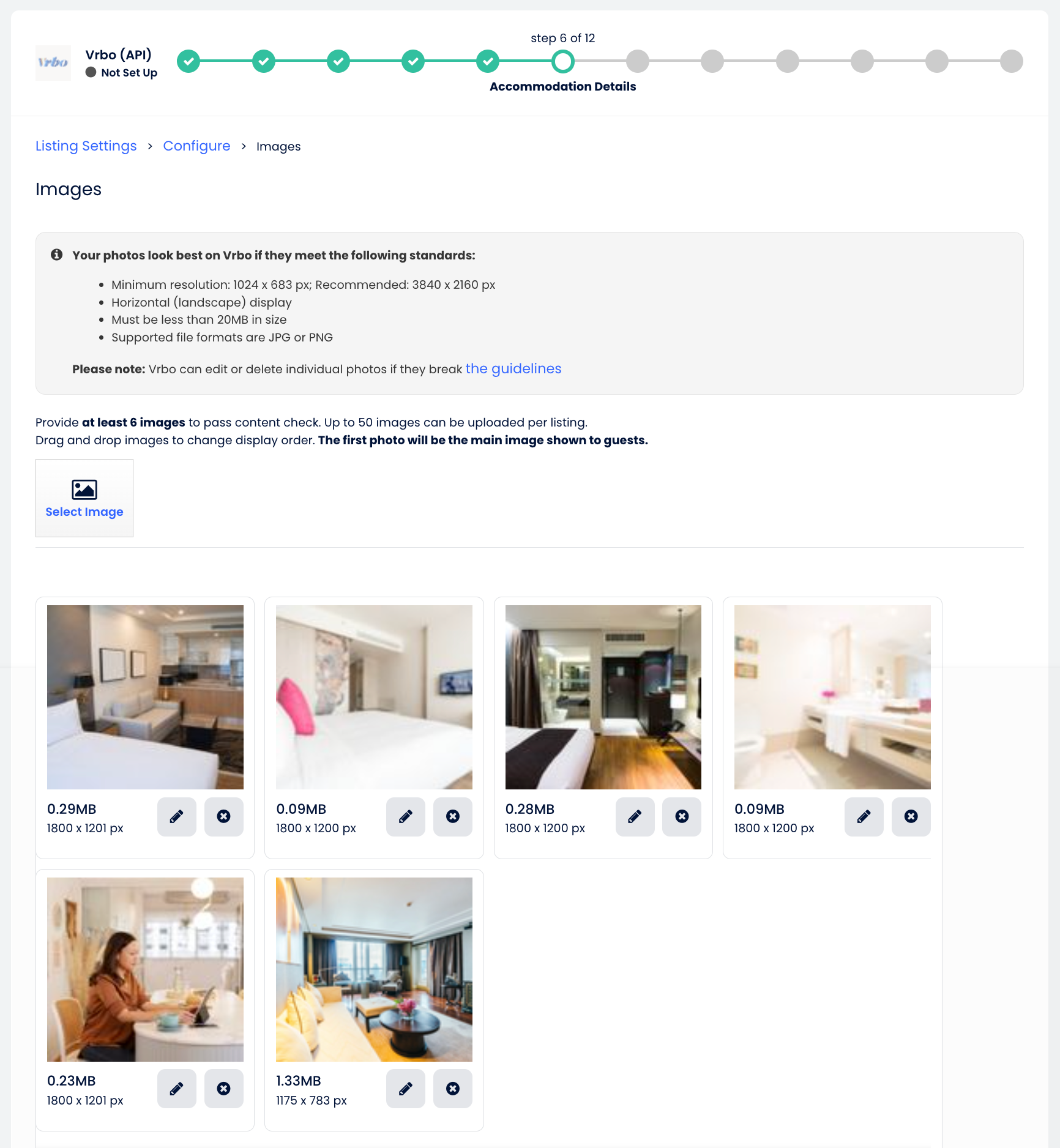This screenshot has width=1060, height=1148.
Task: Click Select Image upload button
Action: point(84,498)
